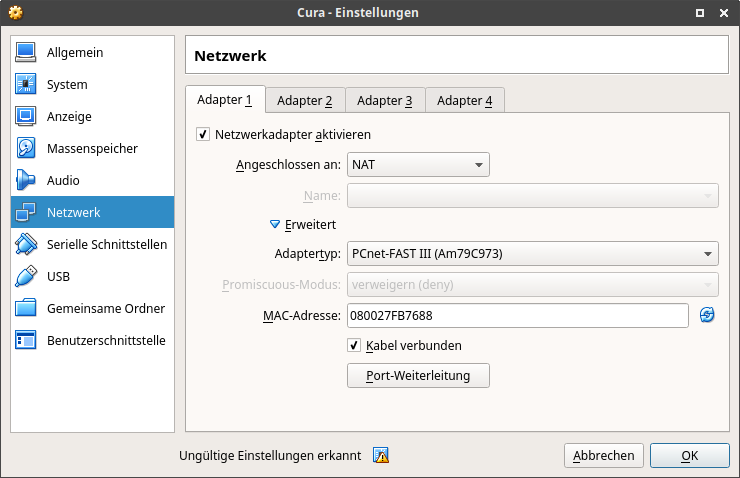The image size is (740, 478).
Task: Click the OK button
Action: 690,455
